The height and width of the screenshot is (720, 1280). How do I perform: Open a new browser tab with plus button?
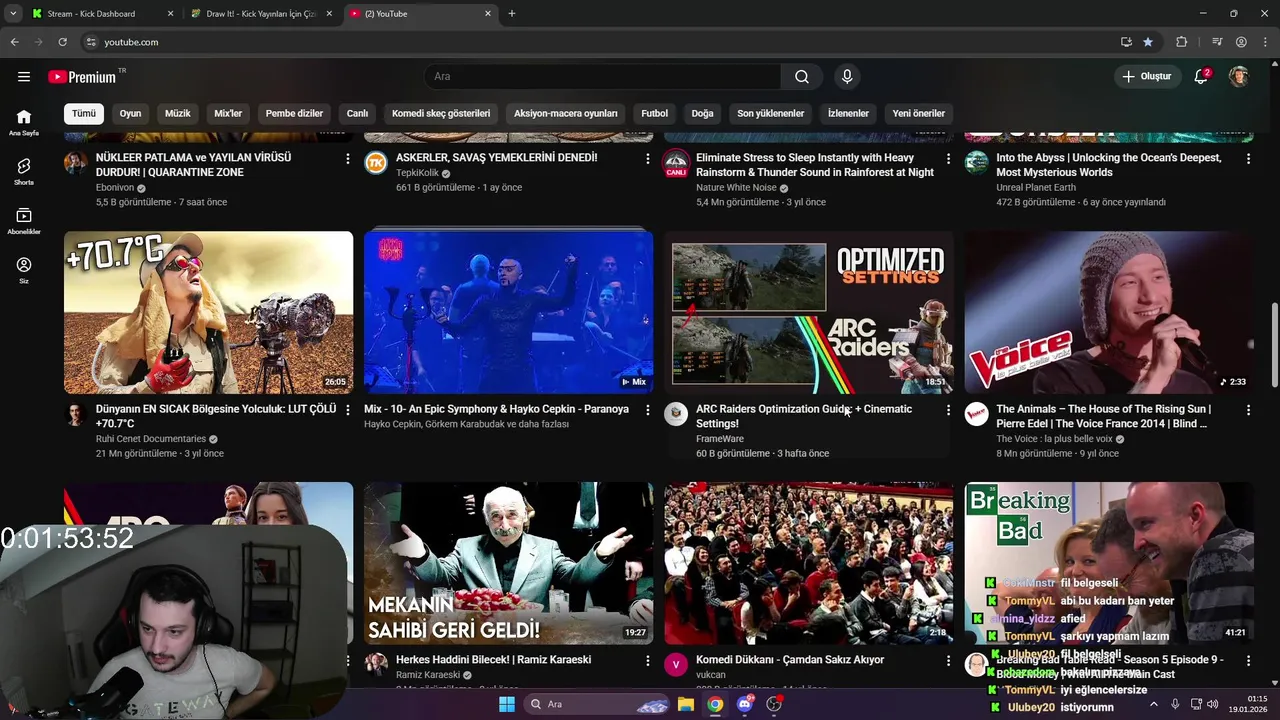coord(512,14)
